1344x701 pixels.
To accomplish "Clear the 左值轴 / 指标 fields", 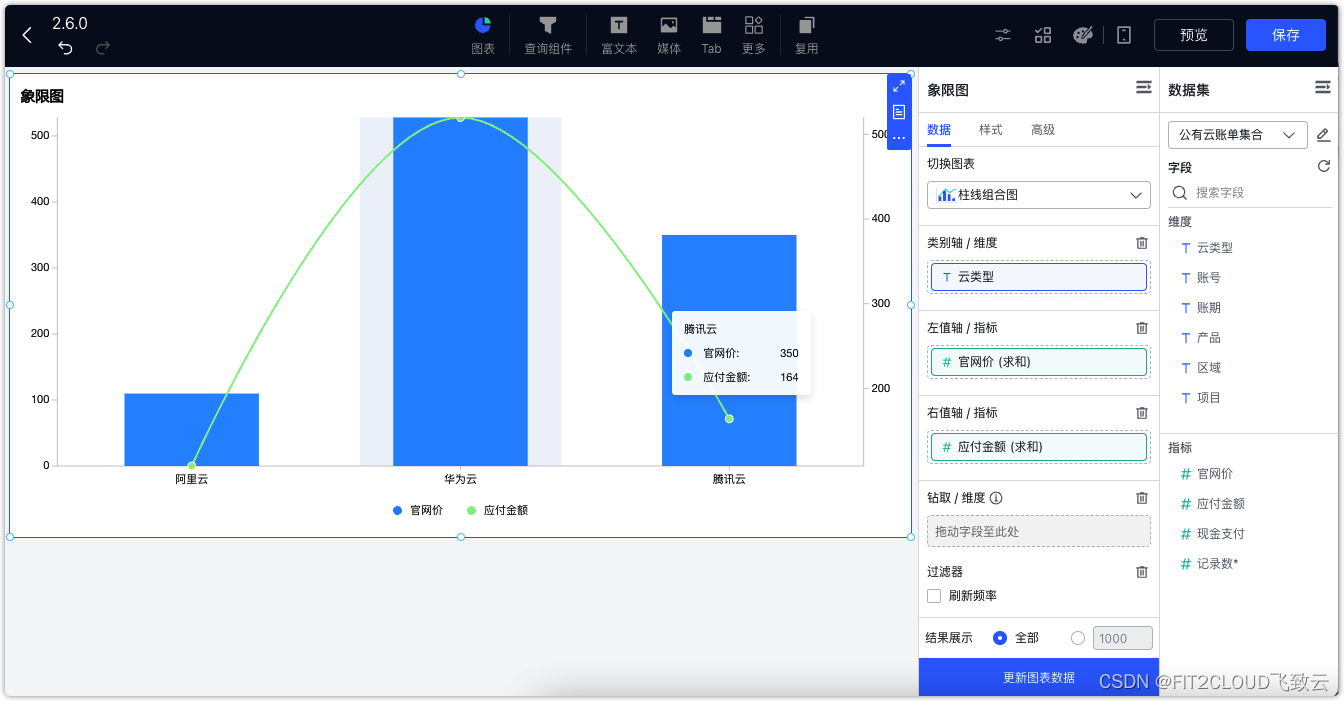I will [1142, 328].
